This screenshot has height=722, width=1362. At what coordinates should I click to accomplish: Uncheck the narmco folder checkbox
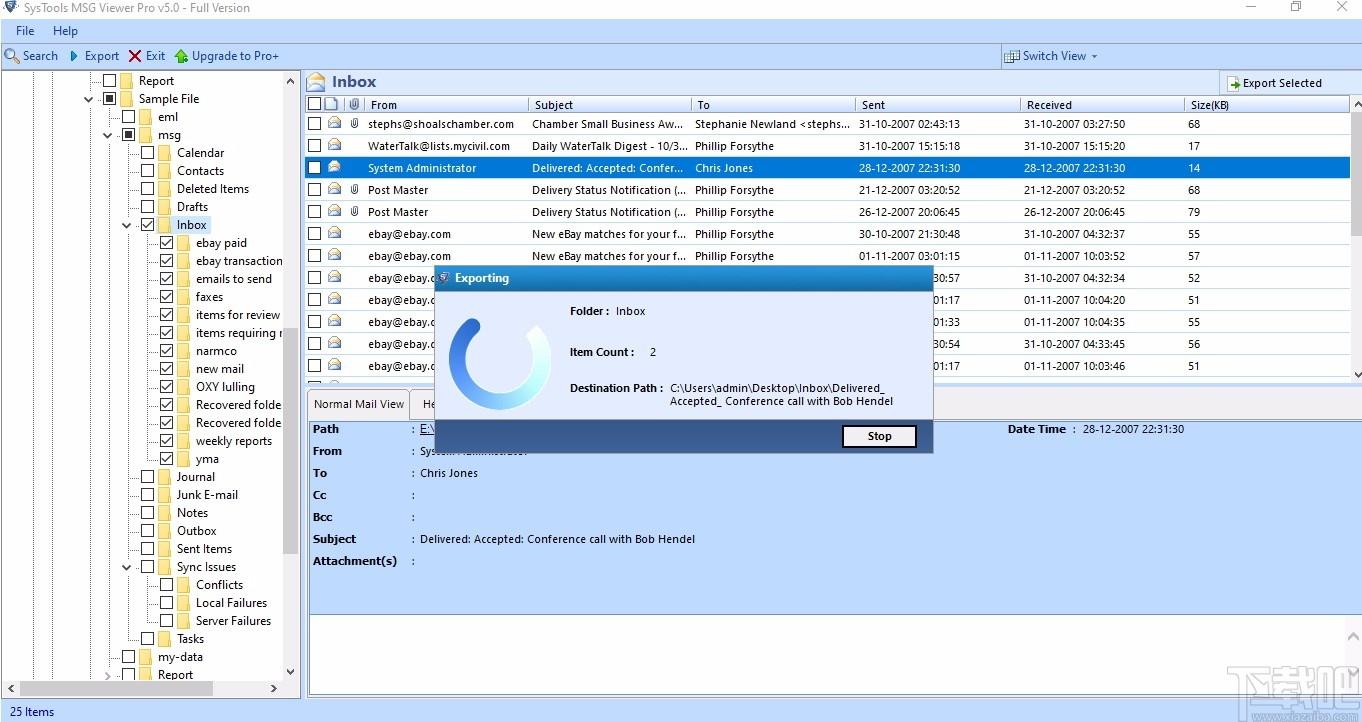pyautogui.click(x=166, y=351)
